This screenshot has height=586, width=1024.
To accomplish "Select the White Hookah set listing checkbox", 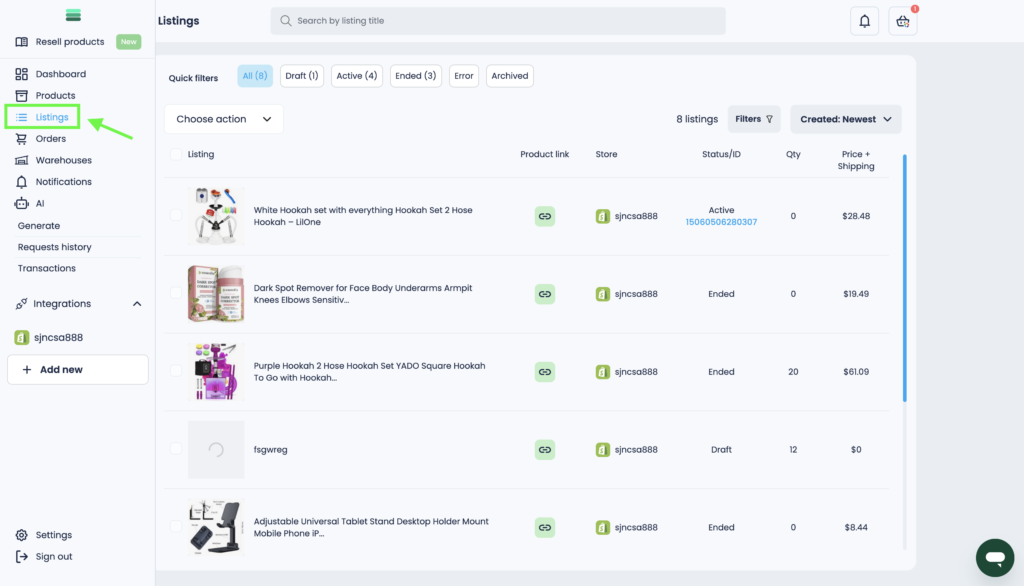I will click(x=176, y=216).
